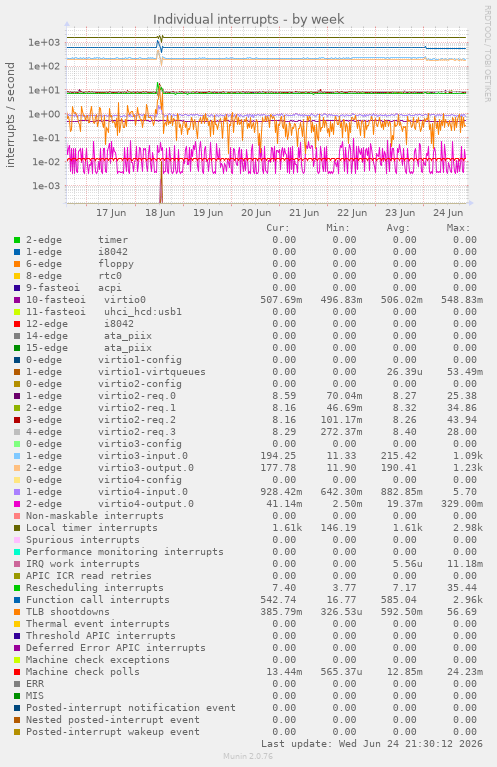Click the red Machine check polls swatch
Viewport: 497px width, 767px height.
point(17,672)
